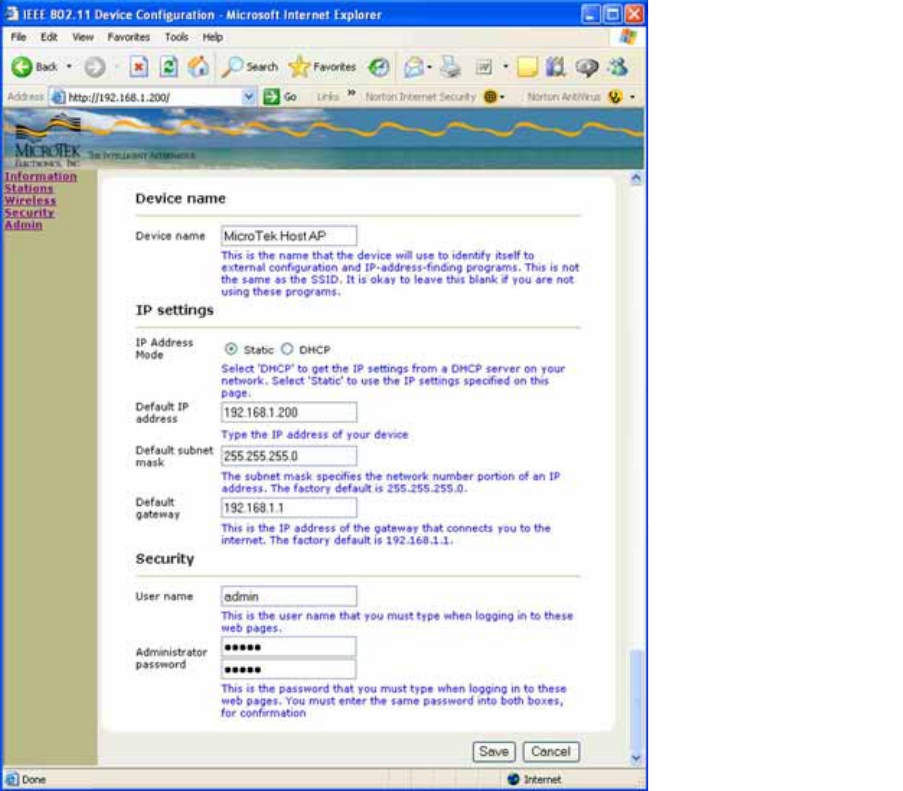The image size is (903, 791).
Task: Open Norton AntiVirus dropdown arrow
Action: 632,97
